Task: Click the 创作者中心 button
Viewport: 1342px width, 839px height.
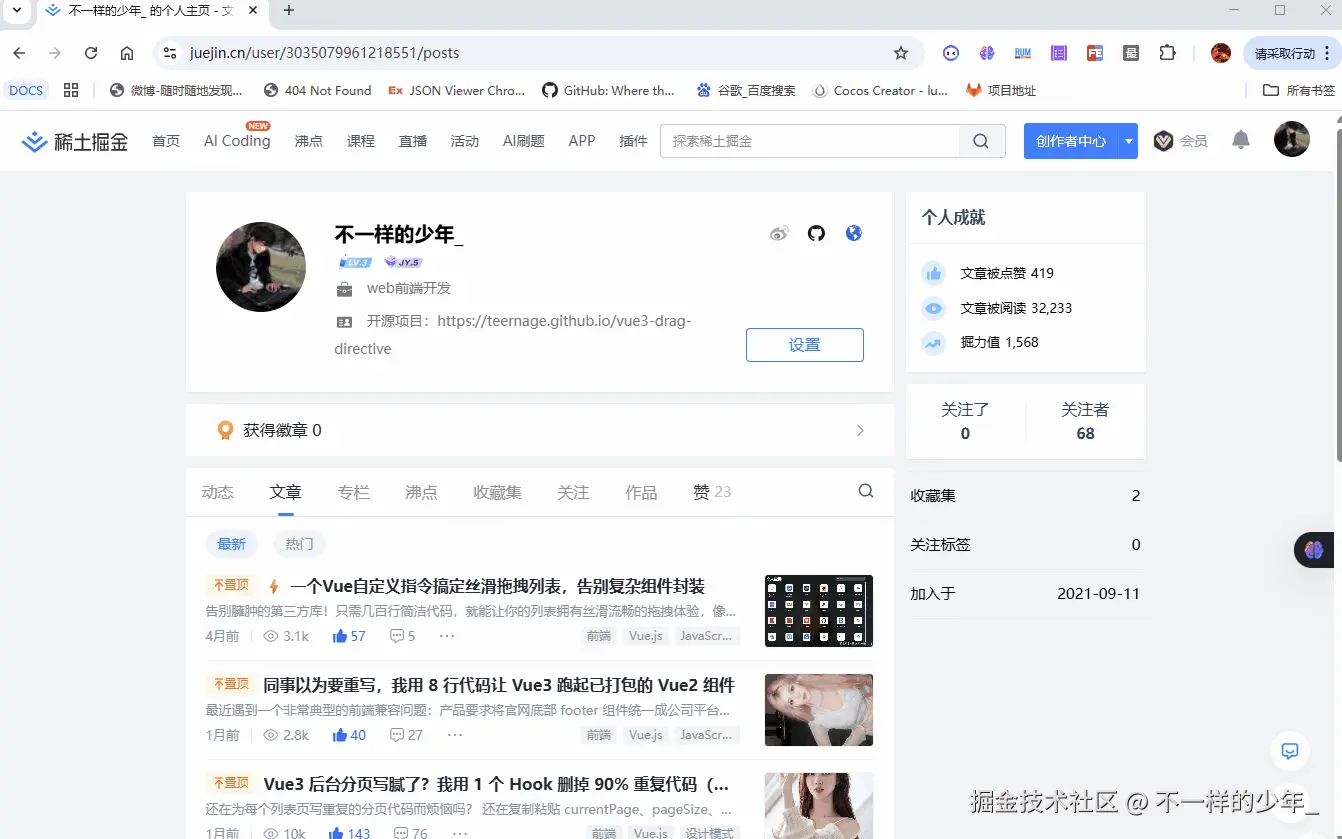Action: pyautogui.click(x=1071, y=141)
